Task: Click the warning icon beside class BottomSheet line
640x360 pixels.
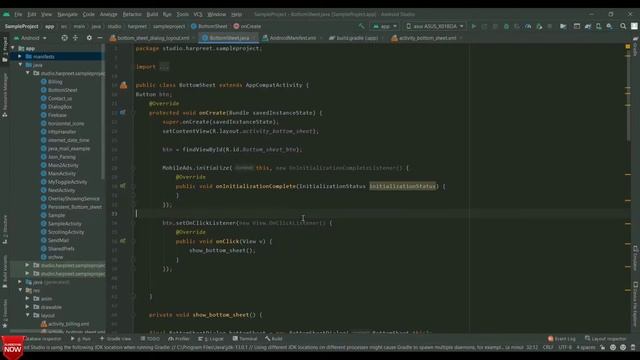Action: coord(124,85)
